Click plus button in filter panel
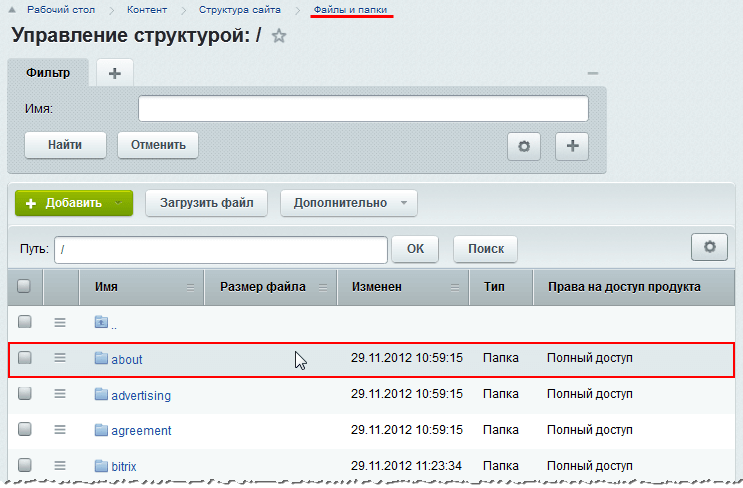Viewport: 743px width, 488px height. [572, 146]
